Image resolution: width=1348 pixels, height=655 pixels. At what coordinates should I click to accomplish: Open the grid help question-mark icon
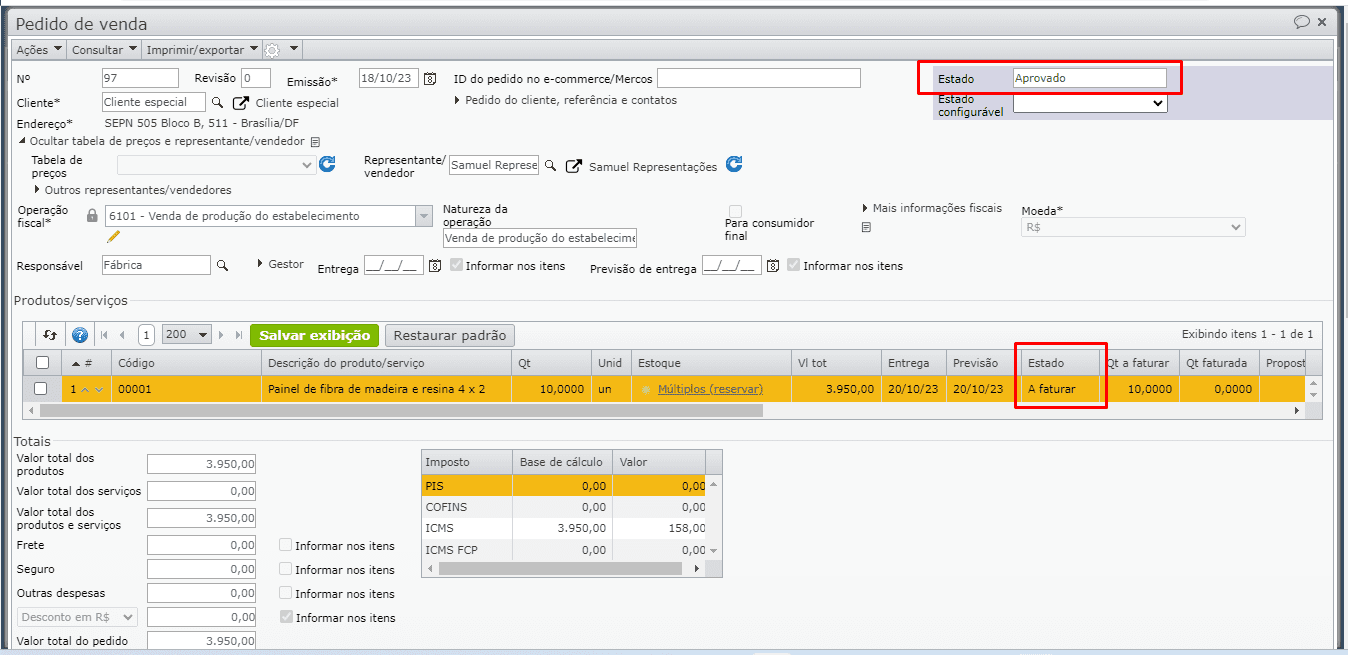tap(80, 336)
